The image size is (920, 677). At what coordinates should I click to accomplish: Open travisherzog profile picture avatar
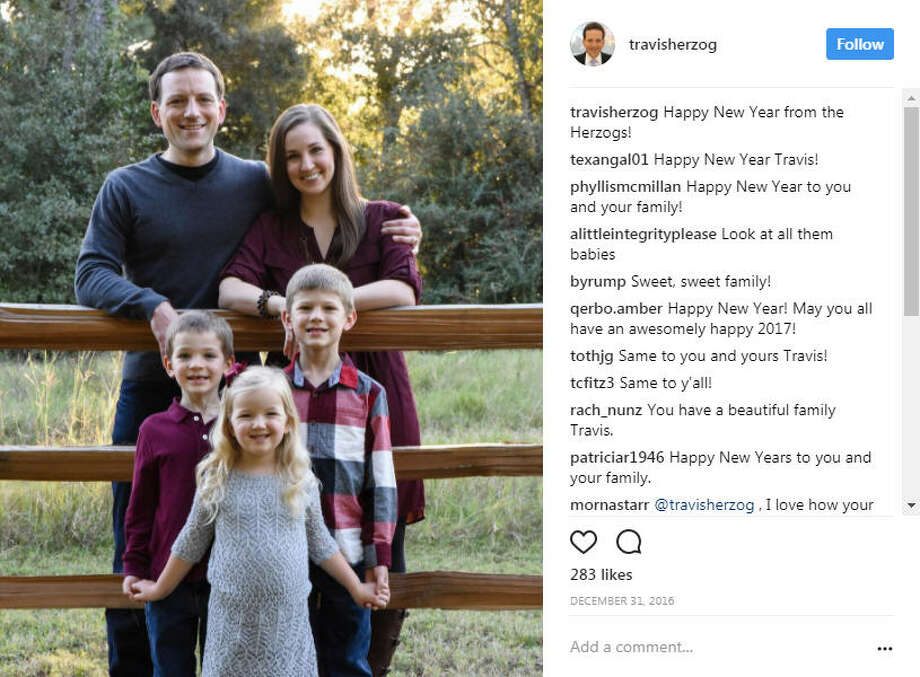592,44
